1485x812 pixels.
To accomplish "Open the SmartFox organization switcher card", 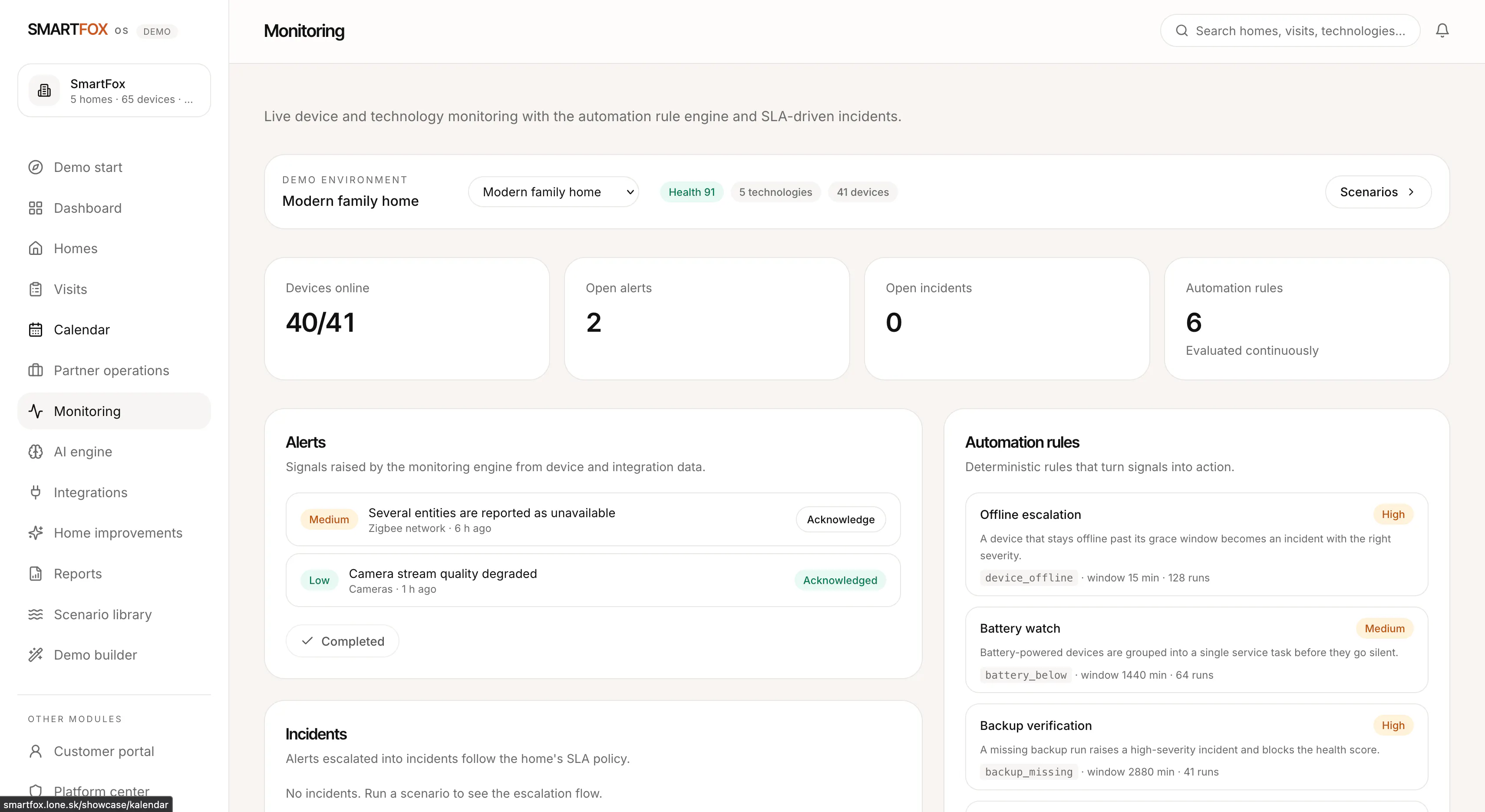I will 114,90.
